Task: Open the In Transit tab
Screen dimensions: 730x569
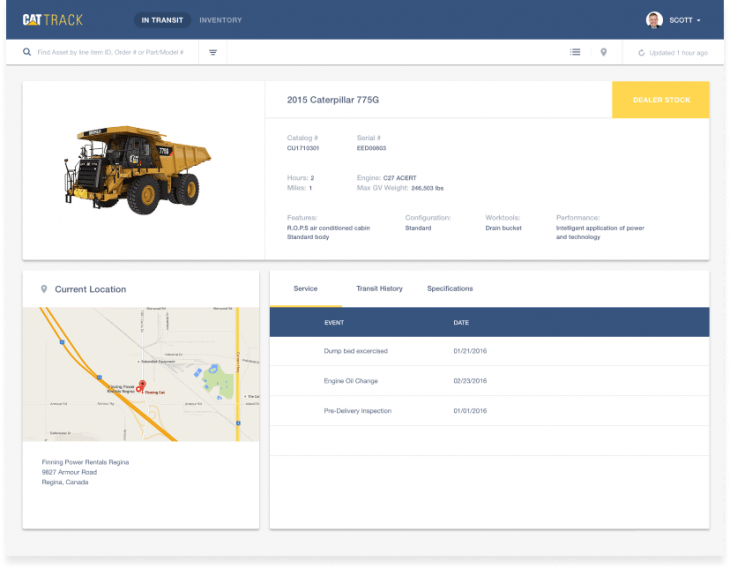Action: coord(162,20)
